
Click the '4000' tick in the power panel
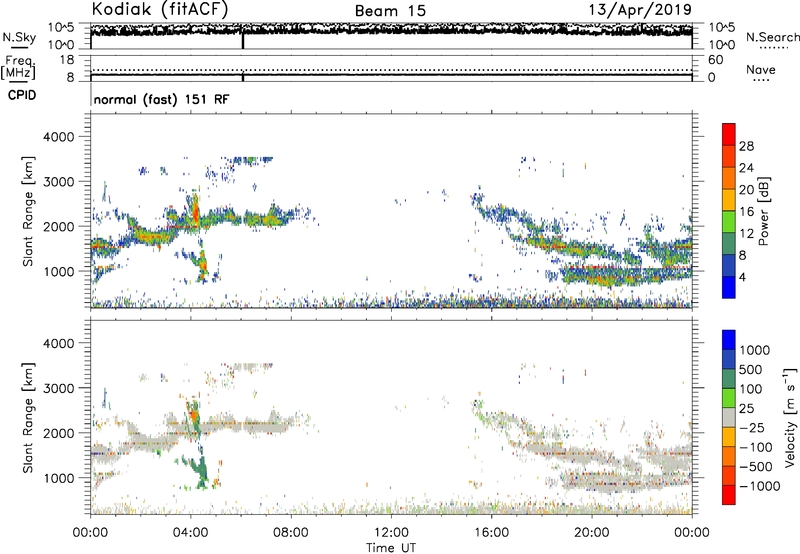coord(59,137)
